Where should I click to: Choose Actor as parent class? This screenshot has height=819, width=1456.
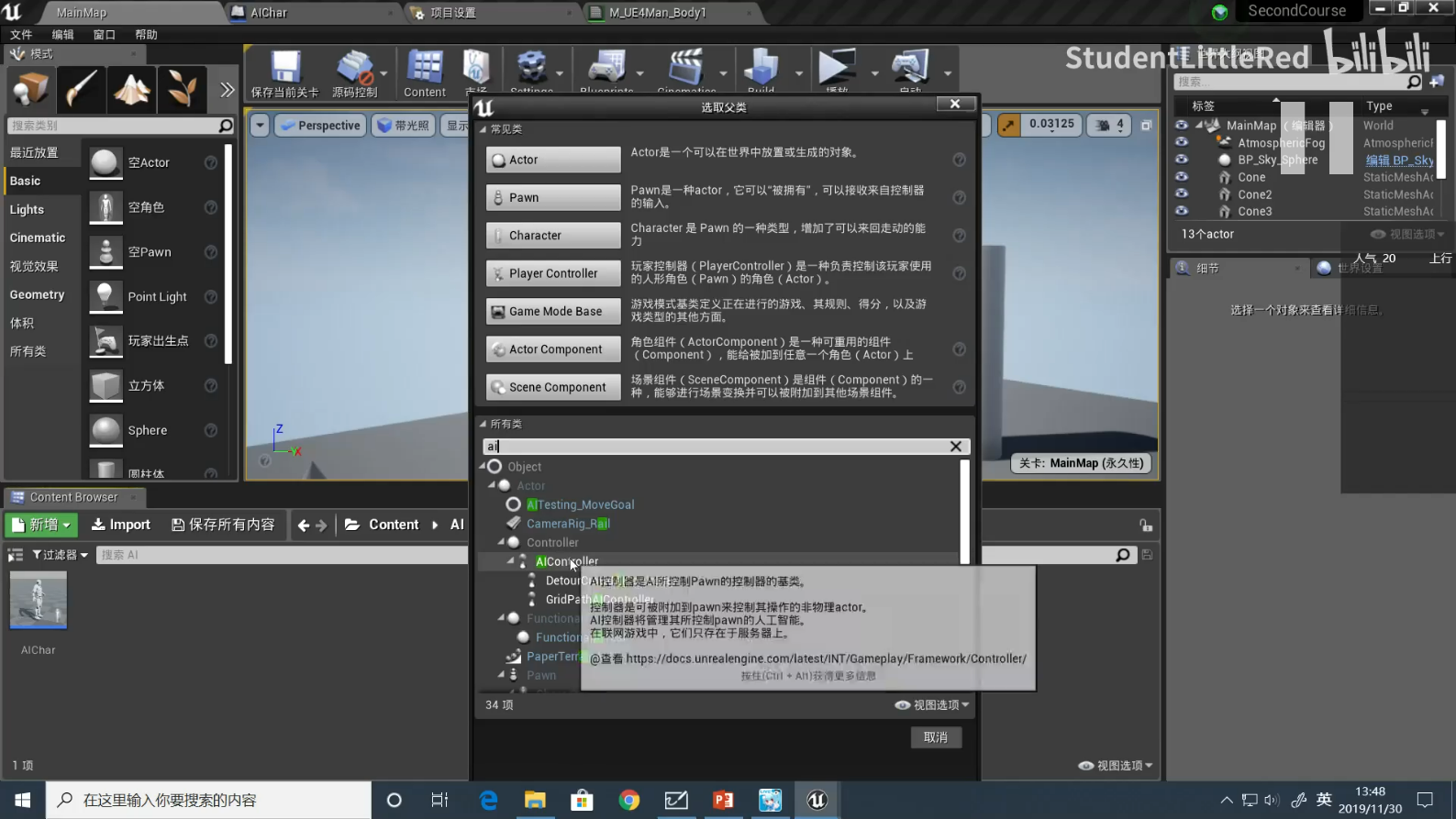click(553, 160)
